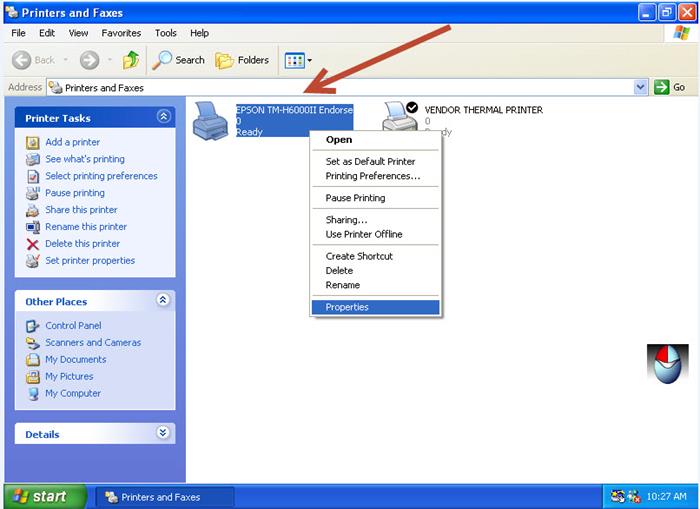Click See what's printing link
Viewport: 700px width, 509px height.
click(x=85, y=159)
